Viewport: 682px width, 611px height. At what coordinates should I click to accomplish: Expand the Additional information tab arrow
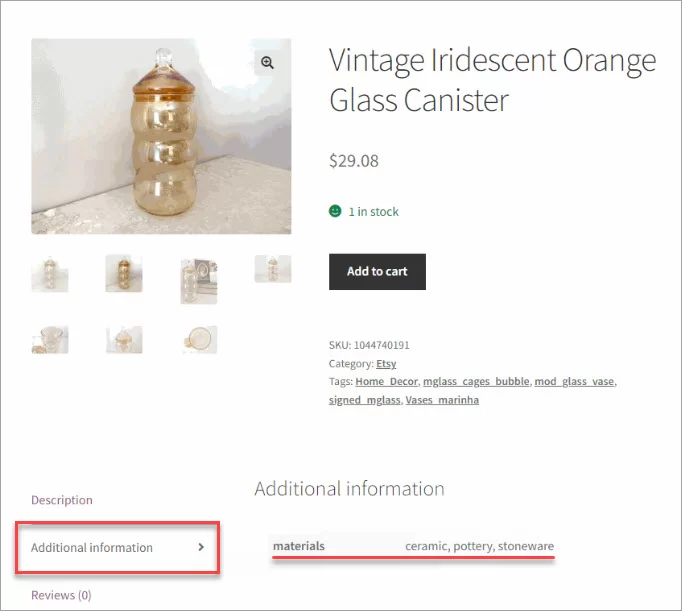(201, 547)
